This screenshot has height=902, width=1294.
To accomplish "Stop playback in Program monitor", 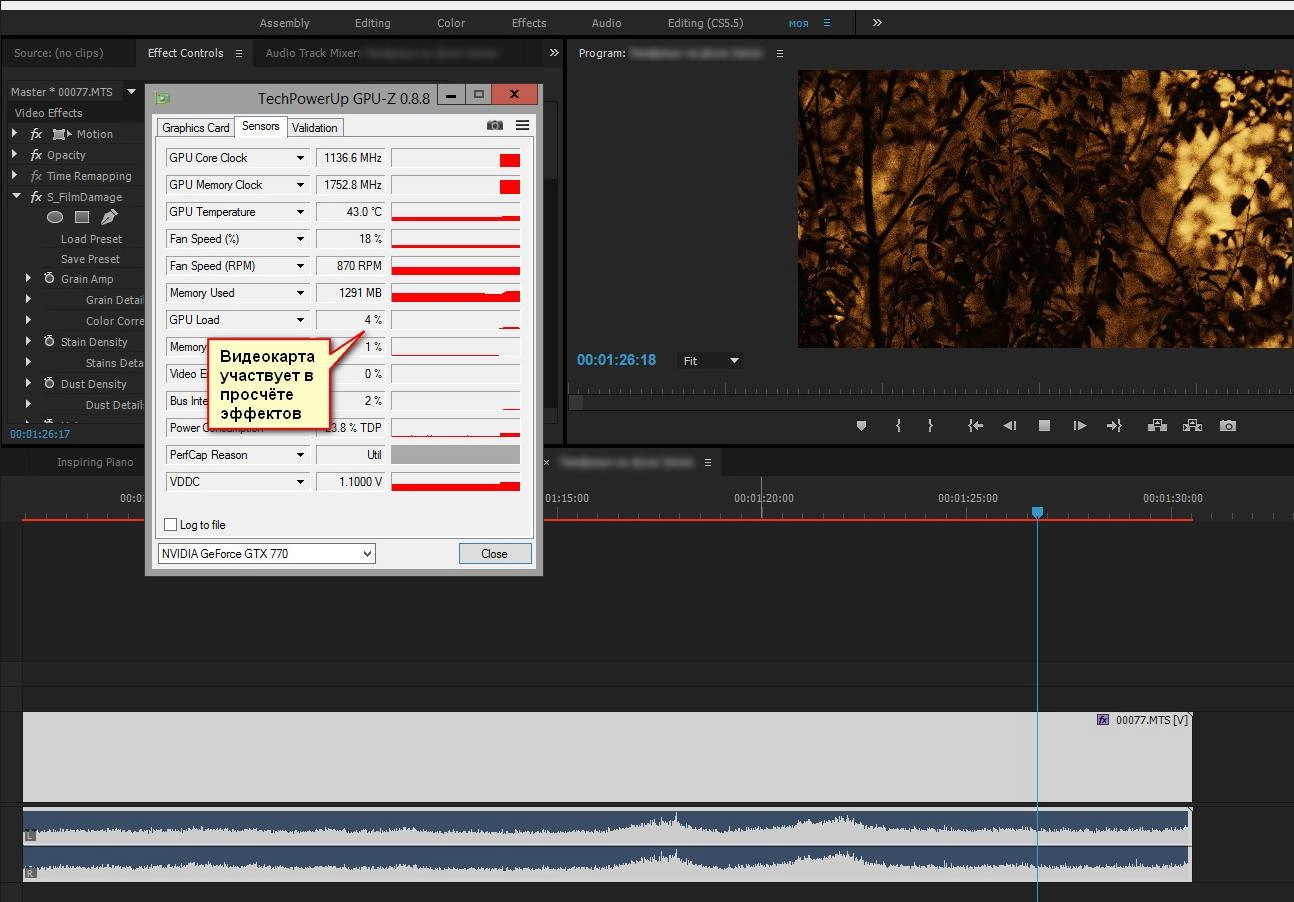I will click(1044, 425).
